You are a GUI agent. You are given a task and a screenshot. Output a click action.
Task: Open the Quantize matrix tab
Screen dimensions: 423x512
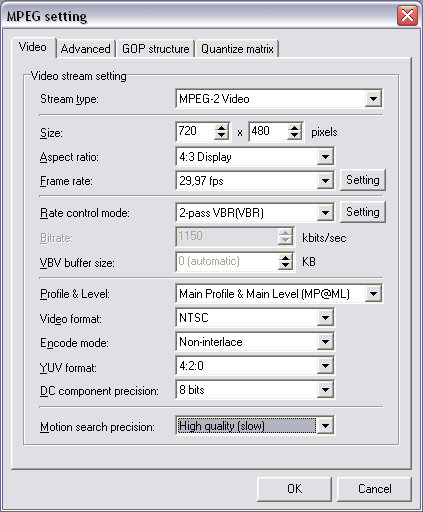237,49
